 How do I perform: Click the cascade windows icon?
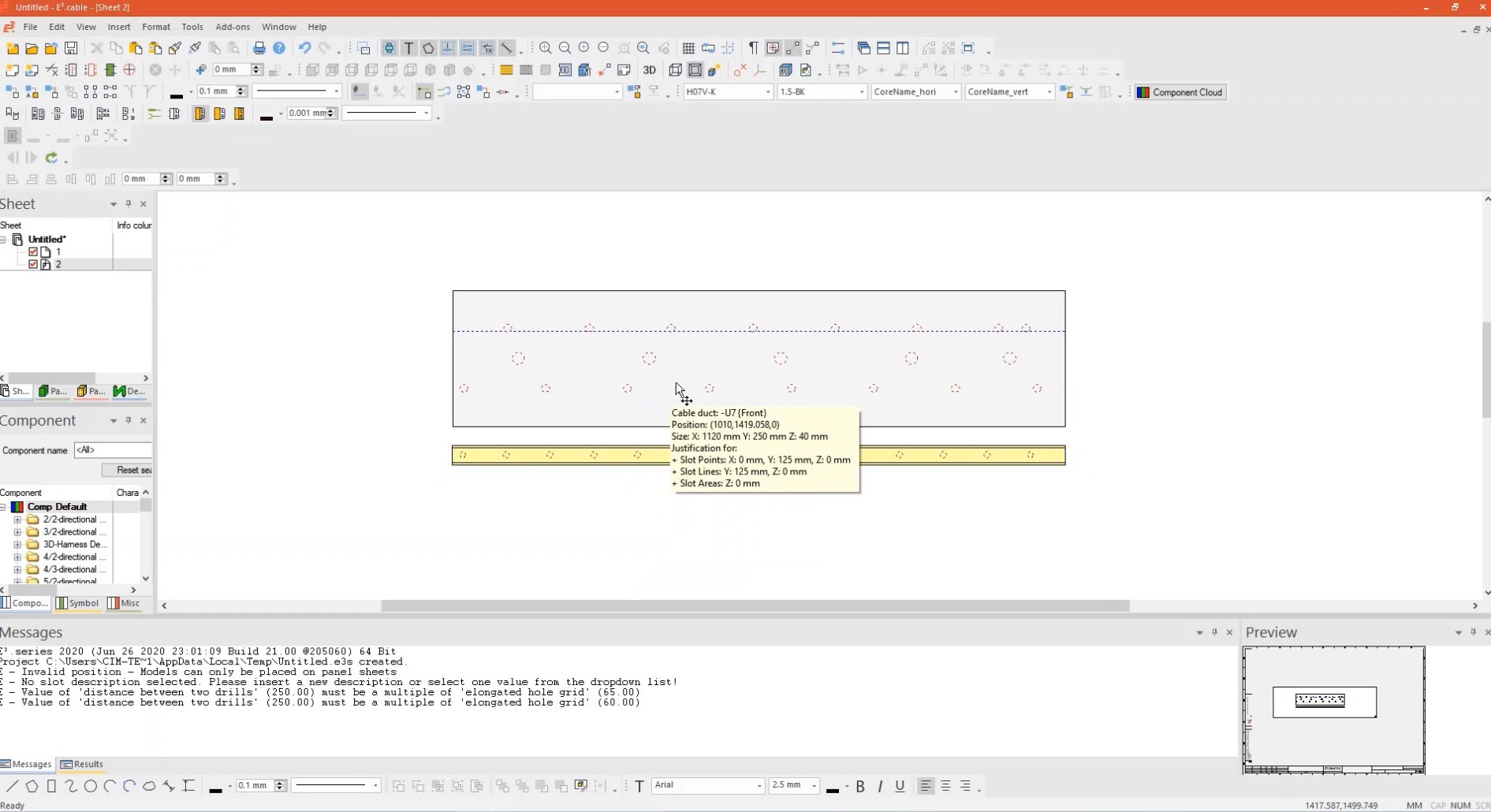(863, 48)
